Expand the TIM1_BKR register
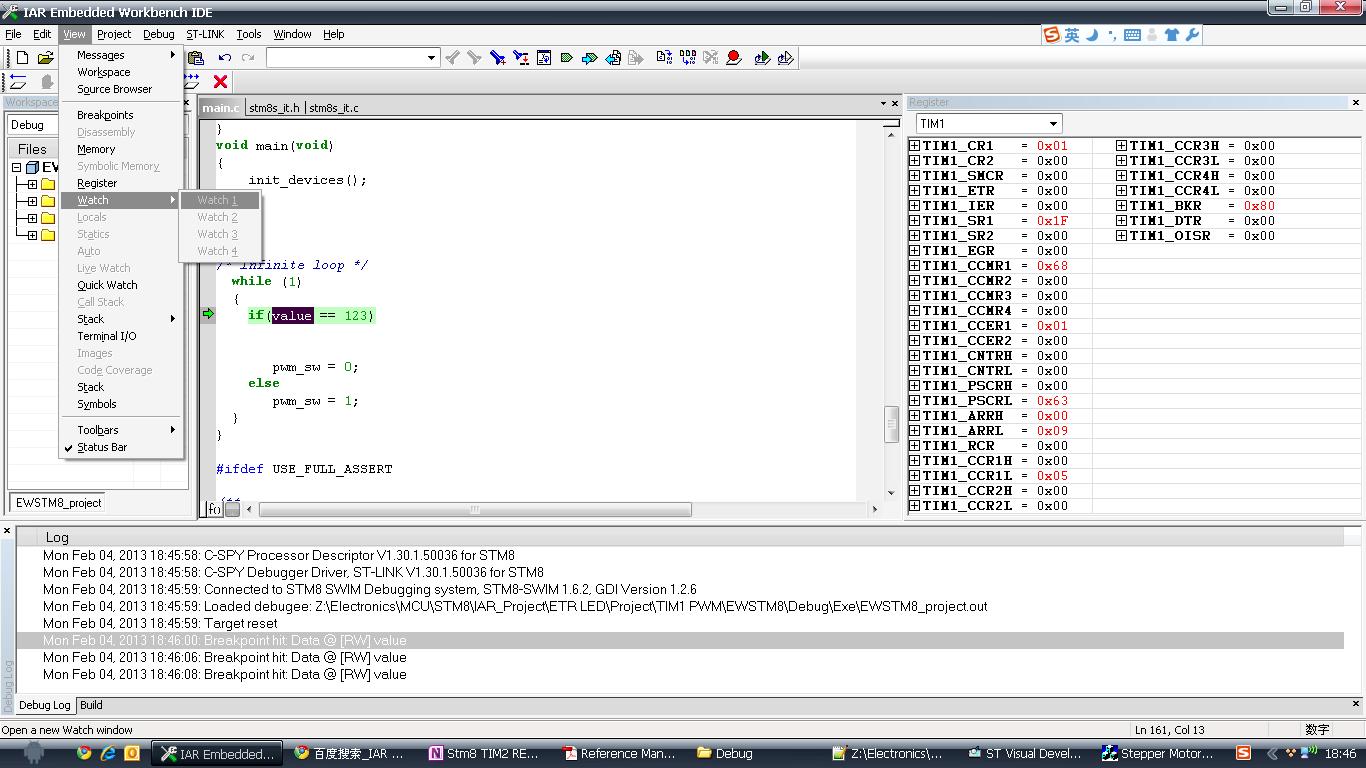1366x768 pixels. [1121, 206]
